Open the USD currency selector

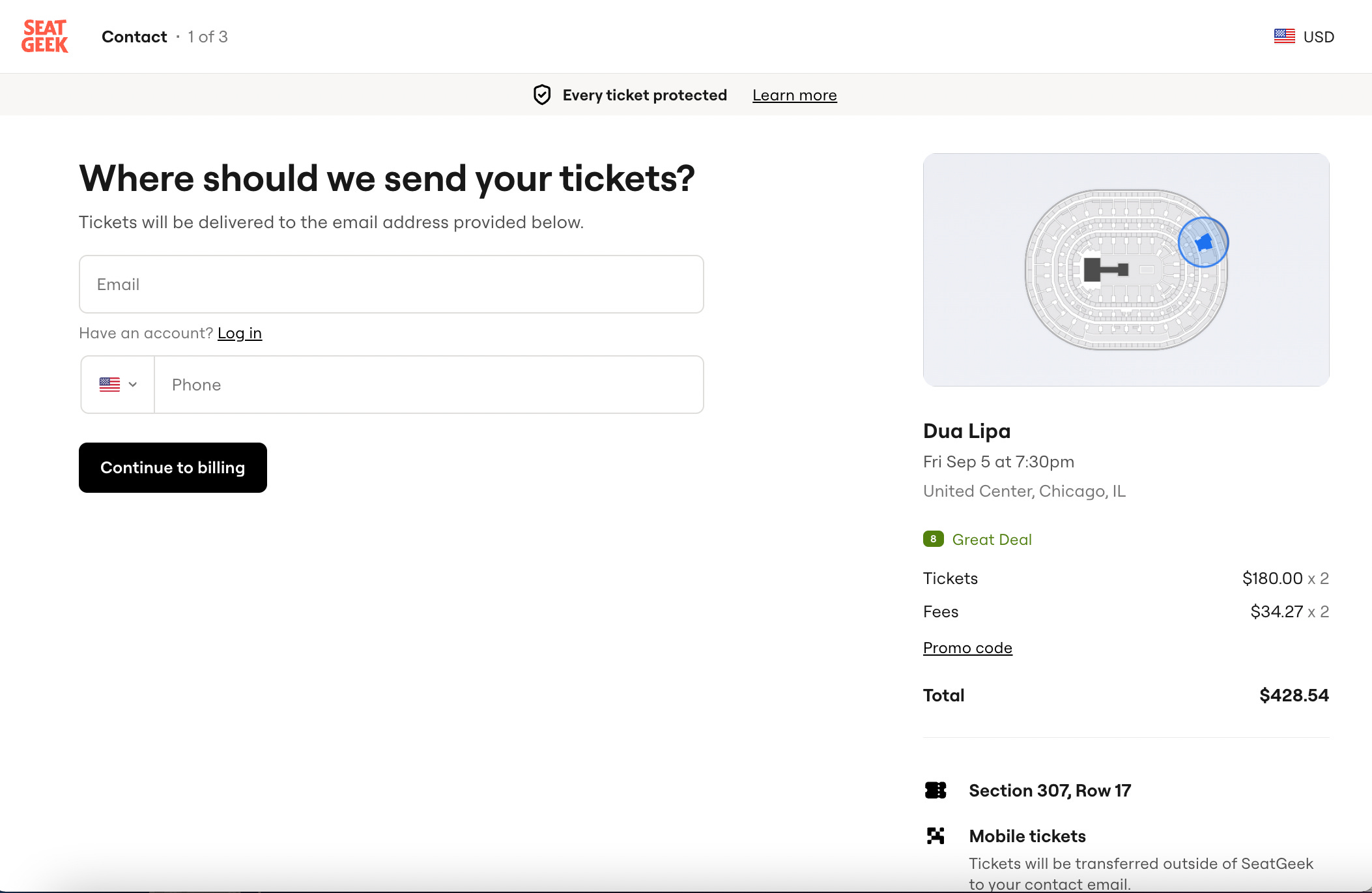[x=1318, y=37]
